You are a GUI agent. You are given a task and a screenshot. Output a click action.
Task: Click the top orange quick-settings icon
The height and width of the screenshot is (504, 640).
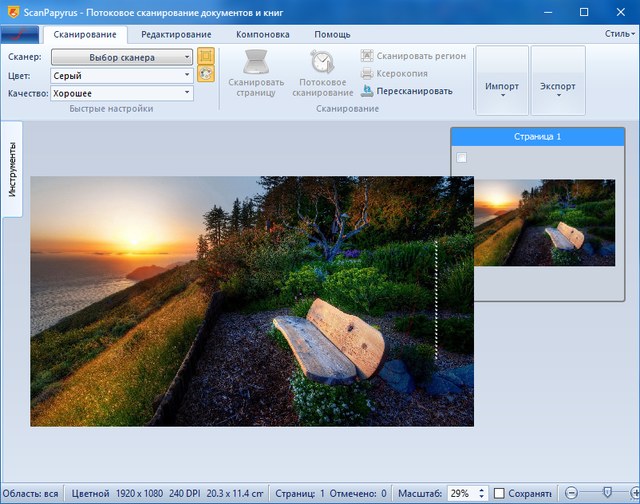click(x=206, y=56)
